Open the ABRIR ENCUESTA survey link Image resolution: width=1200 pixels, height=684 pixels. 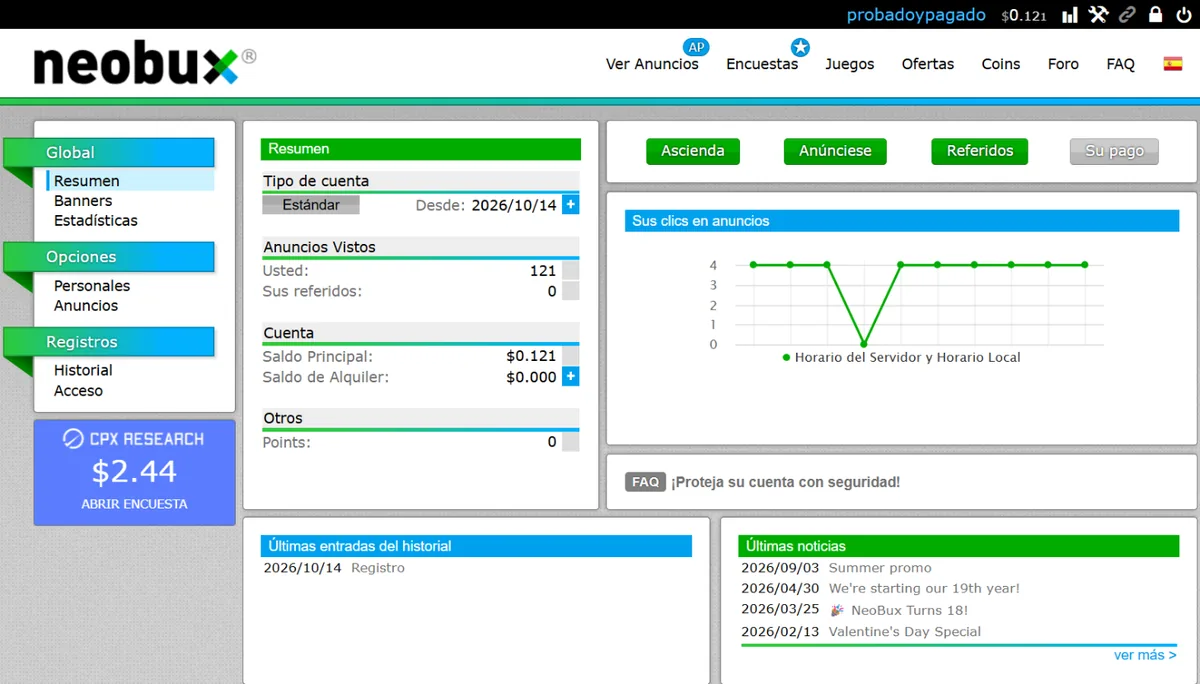134,504
